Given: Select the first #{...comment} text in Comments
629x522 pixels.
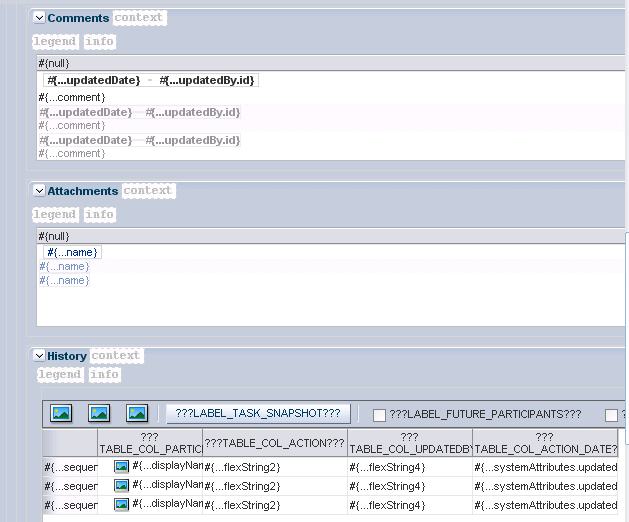Looking at the screenshot, I should [72, 97].
